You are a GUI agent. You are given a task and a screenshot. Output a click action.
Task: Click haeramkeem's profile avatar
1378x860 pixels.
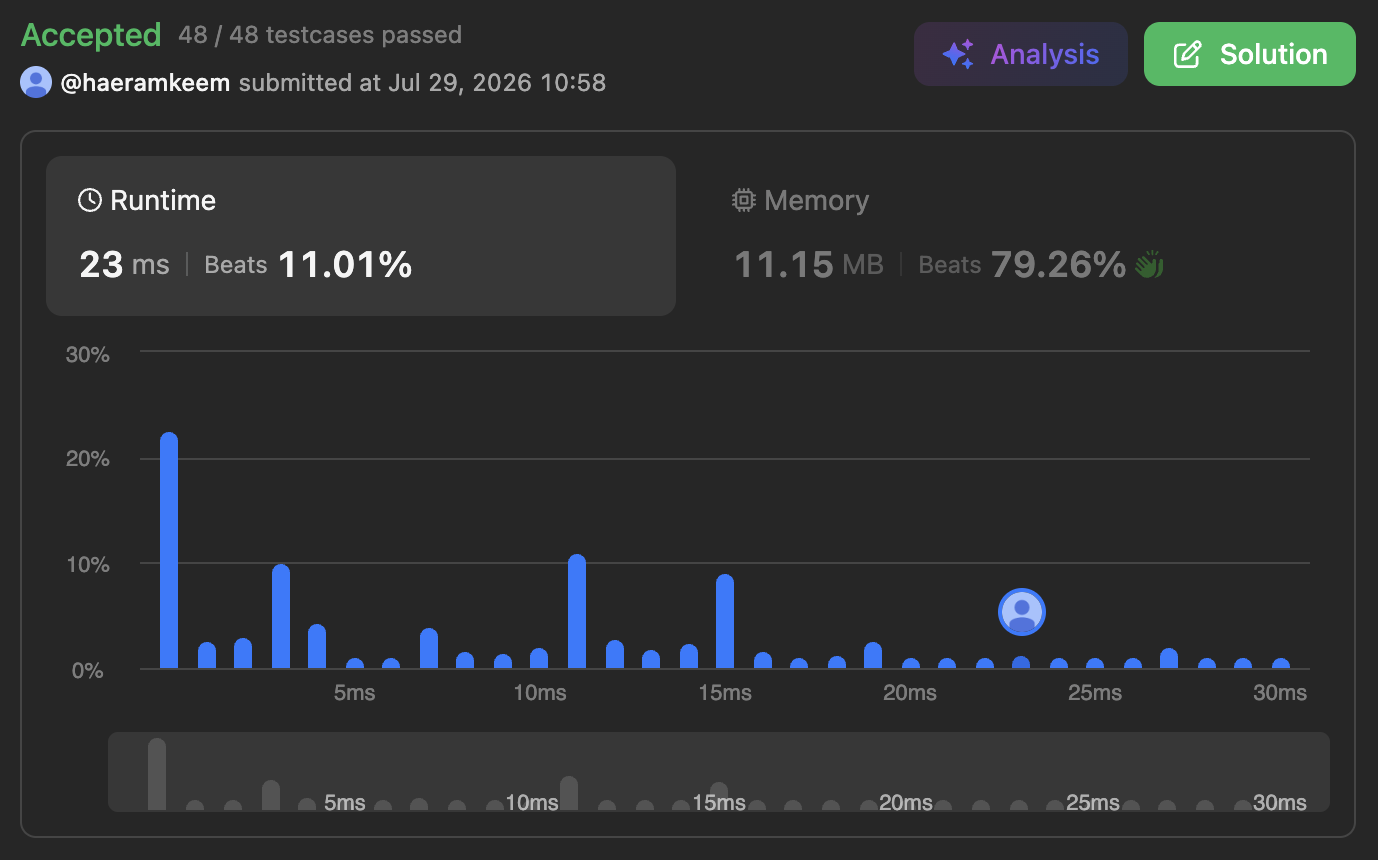tap(36, 82)
